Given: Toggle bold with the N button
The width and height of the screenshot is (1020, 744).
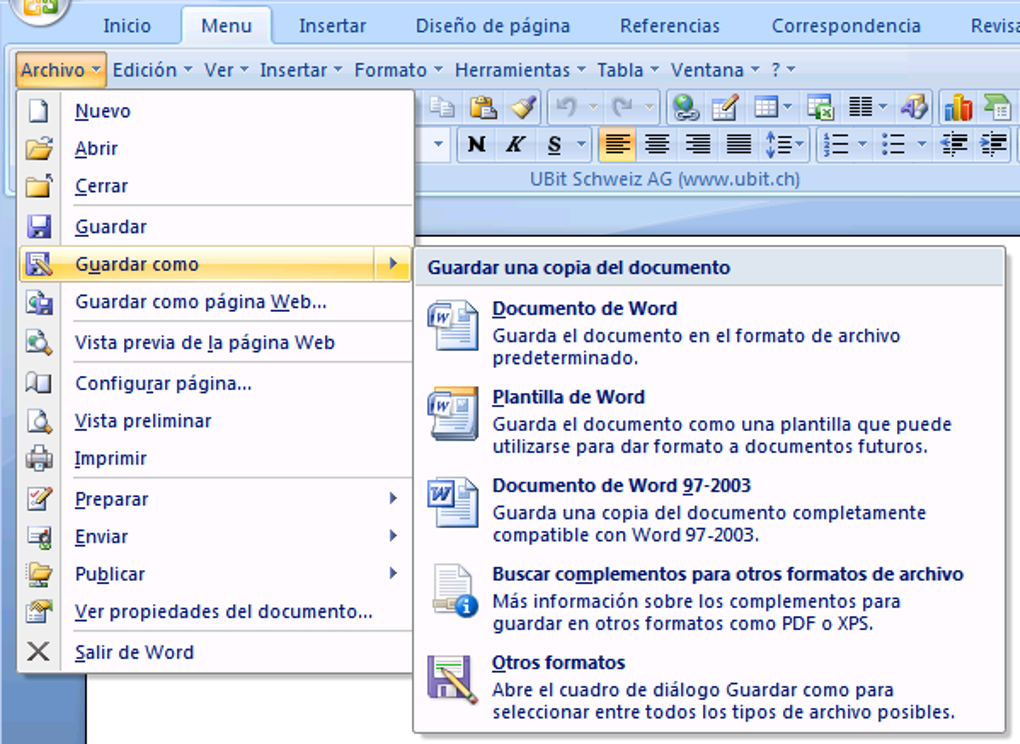Looking at the screenshot, I should point(476,144).
